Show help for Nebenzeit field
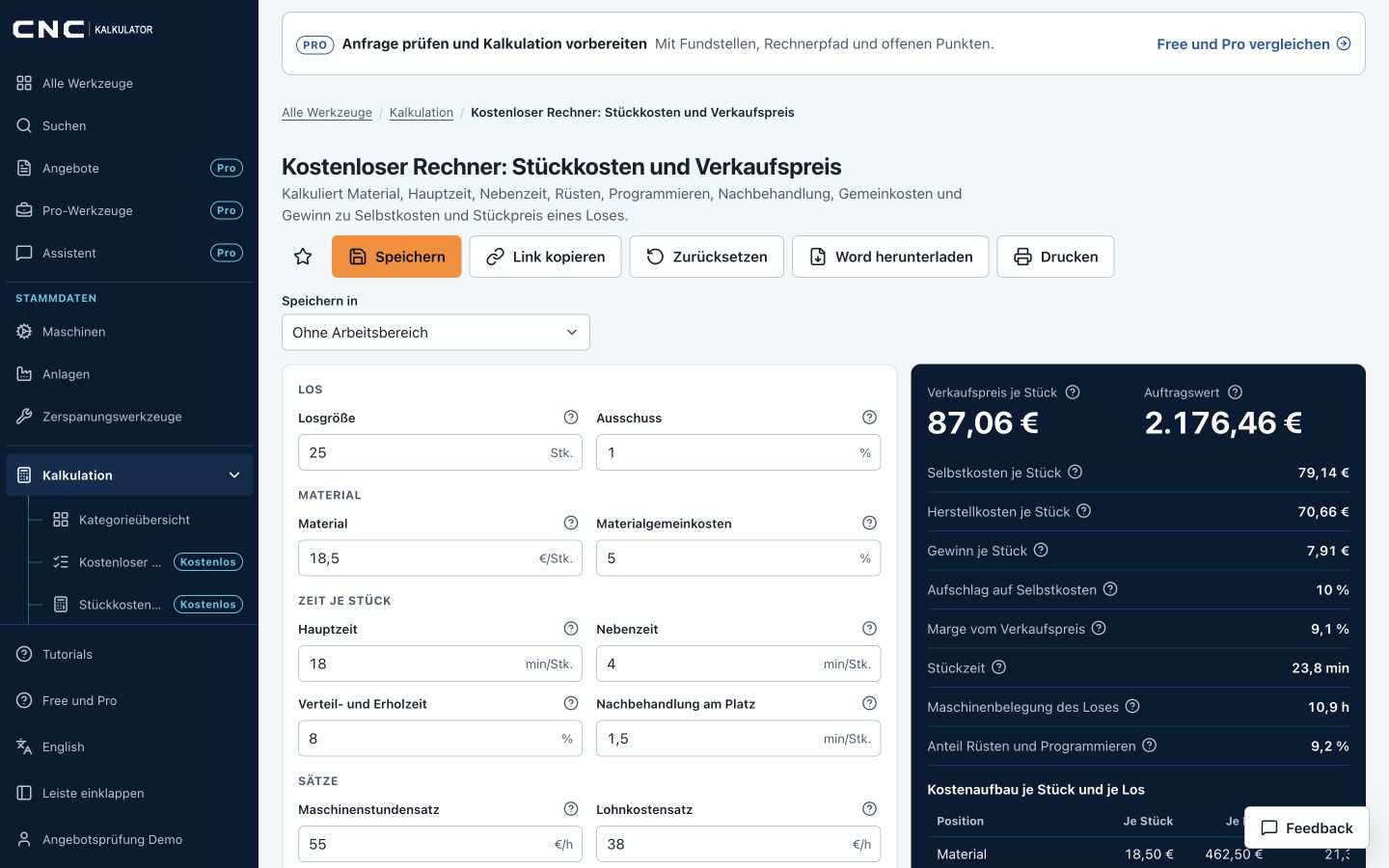The height and width of the screenshot is (868, 1389). click(869, 629)
